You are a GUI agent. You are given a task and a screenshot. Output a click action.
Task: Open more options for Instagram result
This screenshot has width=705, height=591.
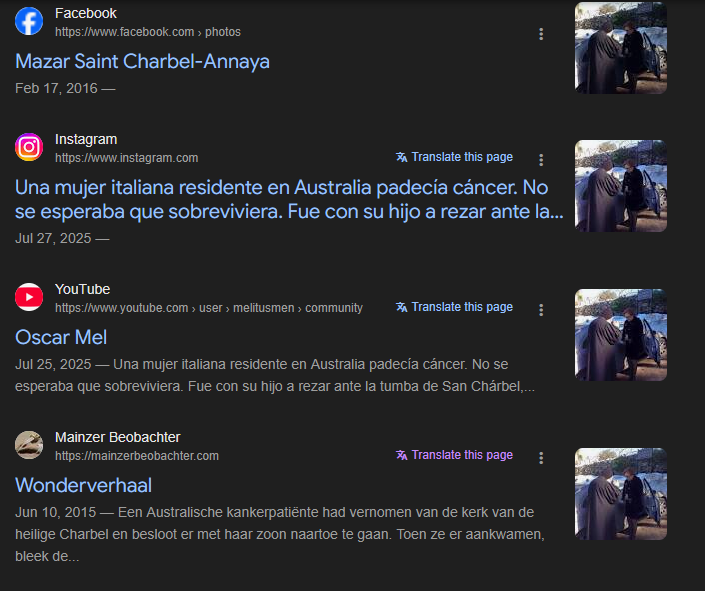pyautogui.click(x=541, y=160)
